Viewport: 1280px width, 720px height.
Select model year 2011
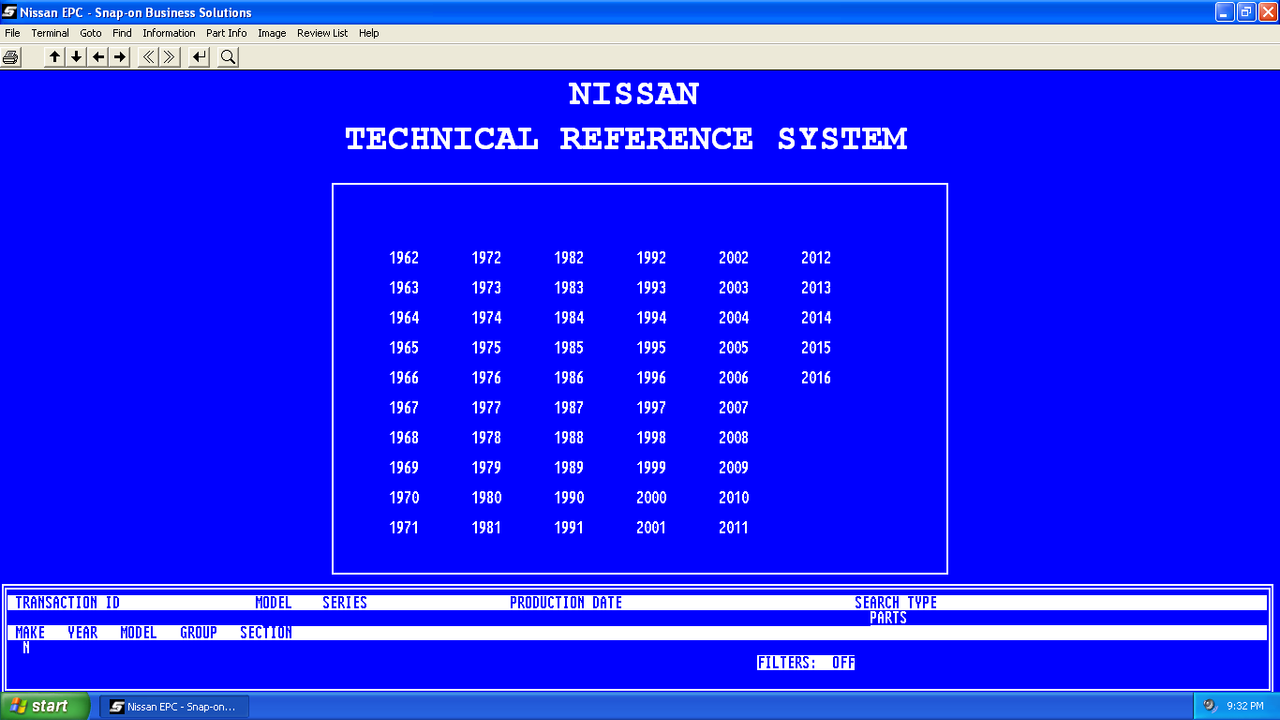(x=733, y=528)
